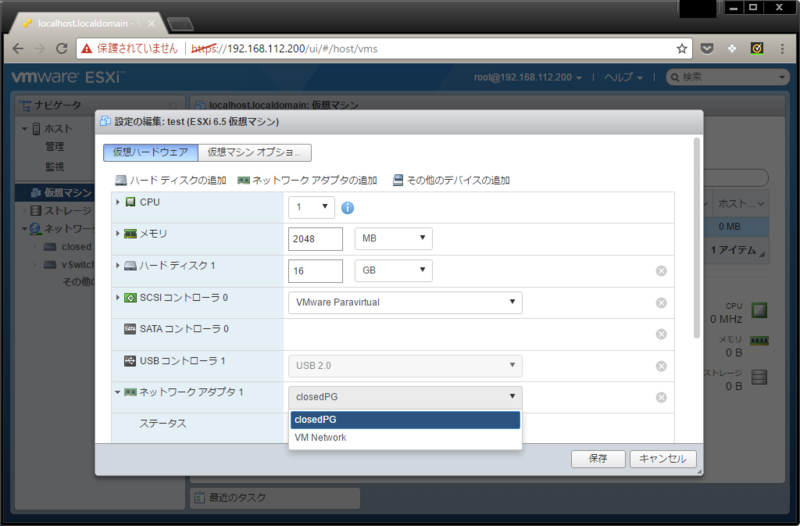Expand the memory settings row
The image size is (800, 526).
(x=118, y=234)
